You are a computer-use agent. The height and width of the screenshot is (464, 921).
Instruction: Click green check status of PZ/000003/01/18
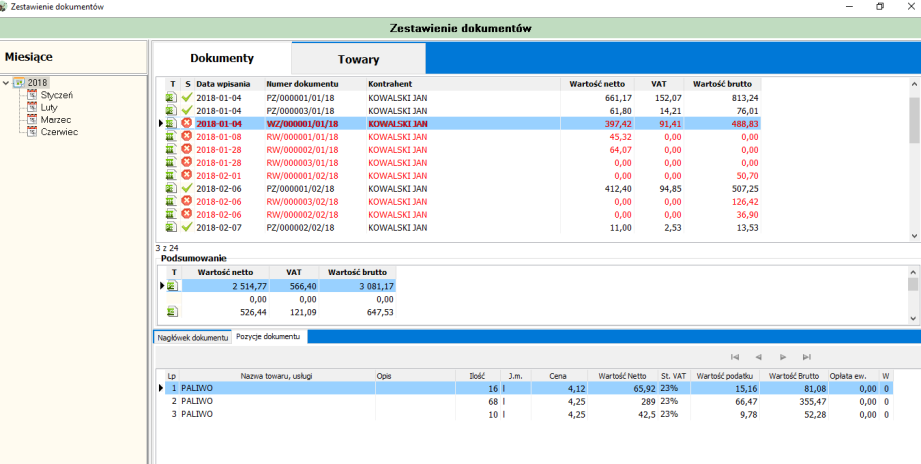click(x=187, y=110)
